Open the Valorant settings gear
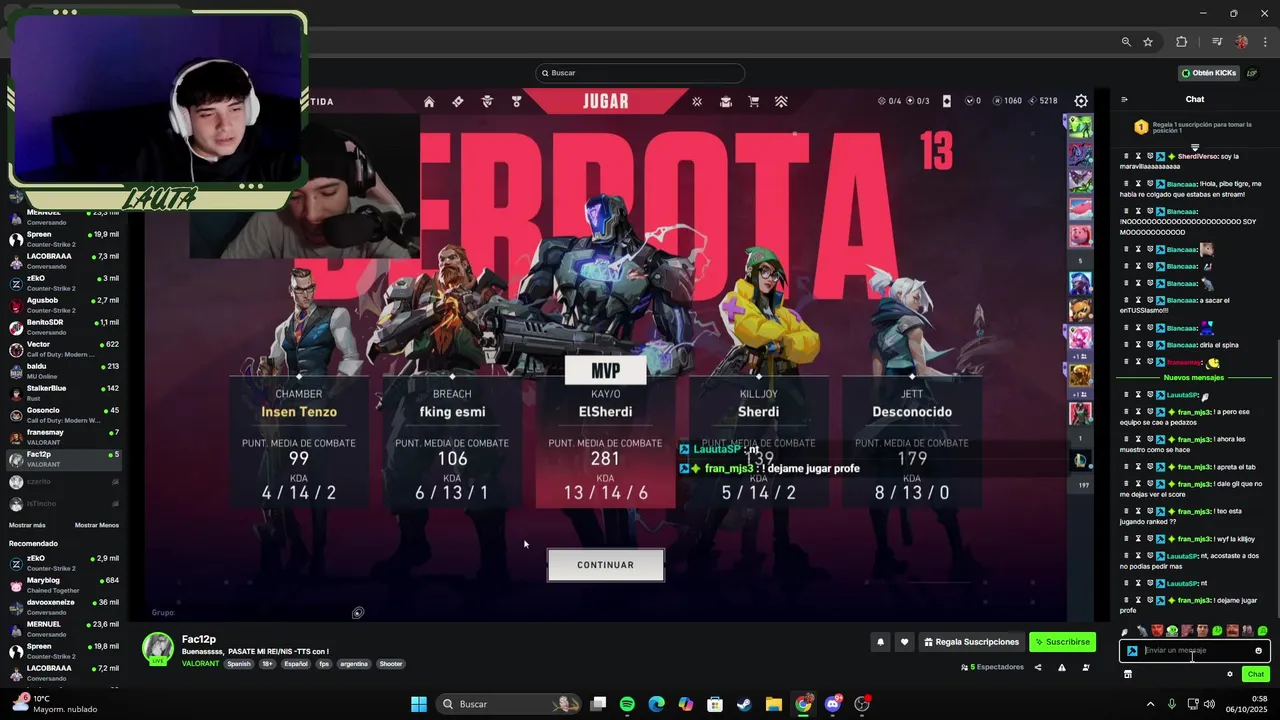Image resolution: width=1280 pixels, height=720 pixels. click(1081, 101)
